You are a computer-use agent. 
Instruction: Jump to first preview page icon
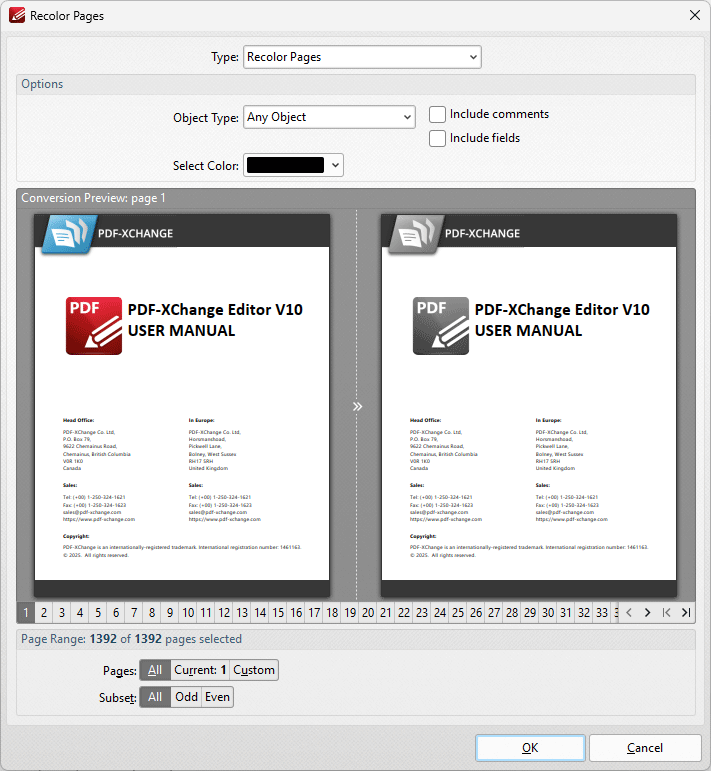tap(666, 612)
